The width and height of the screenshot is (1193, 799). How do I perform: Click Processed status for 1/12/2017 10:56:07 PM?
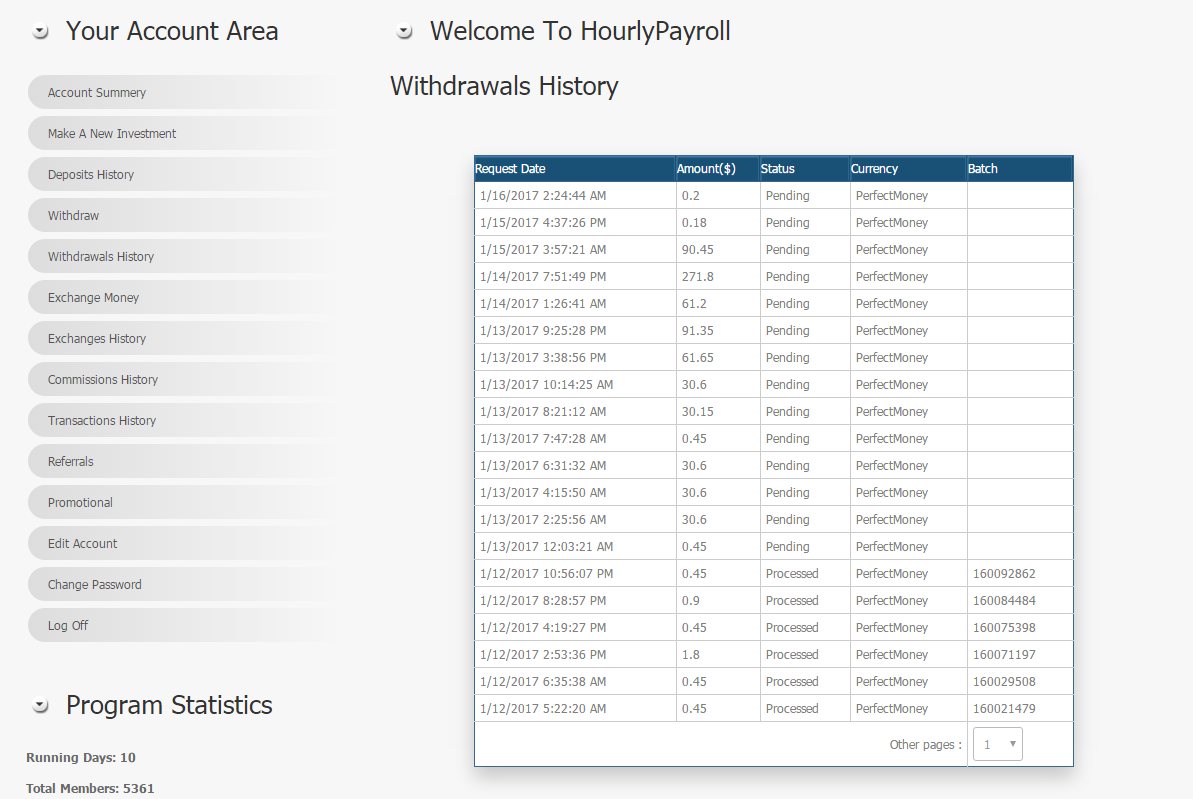[x=792, y=574]
